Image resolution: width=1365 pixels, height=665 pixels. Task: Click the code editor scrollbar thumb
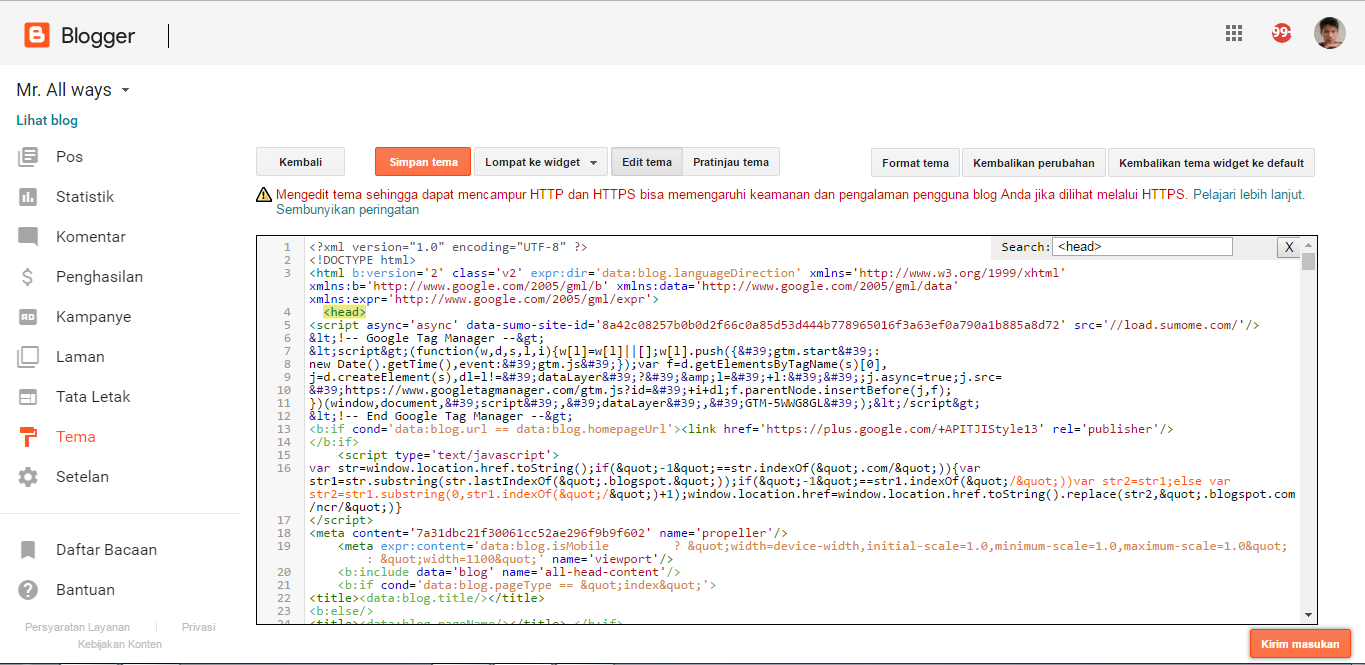pos(1308,262)
